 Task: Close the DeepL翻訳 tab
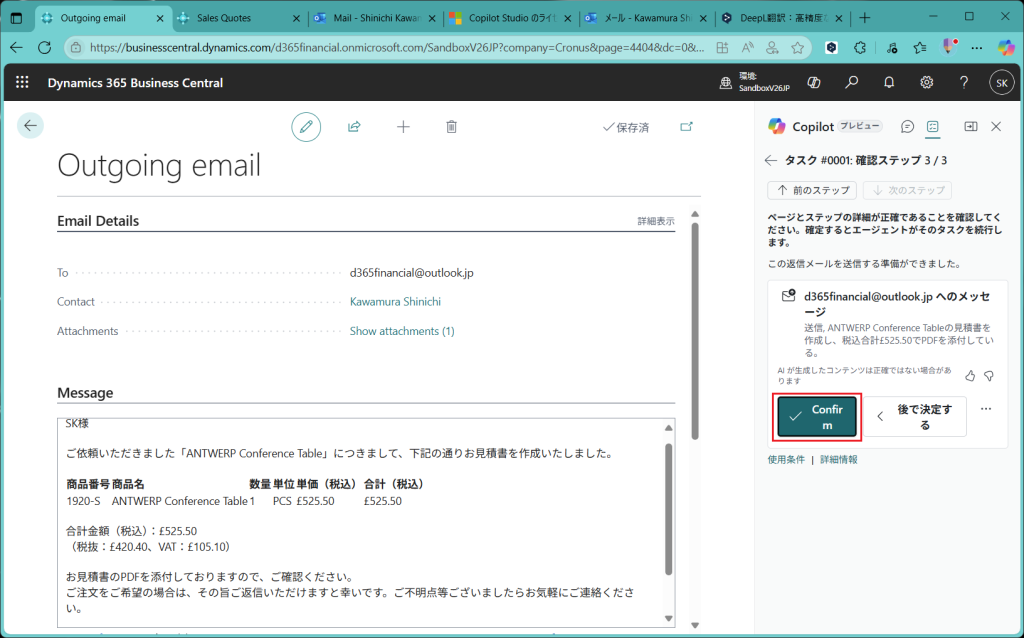[839, 18]
